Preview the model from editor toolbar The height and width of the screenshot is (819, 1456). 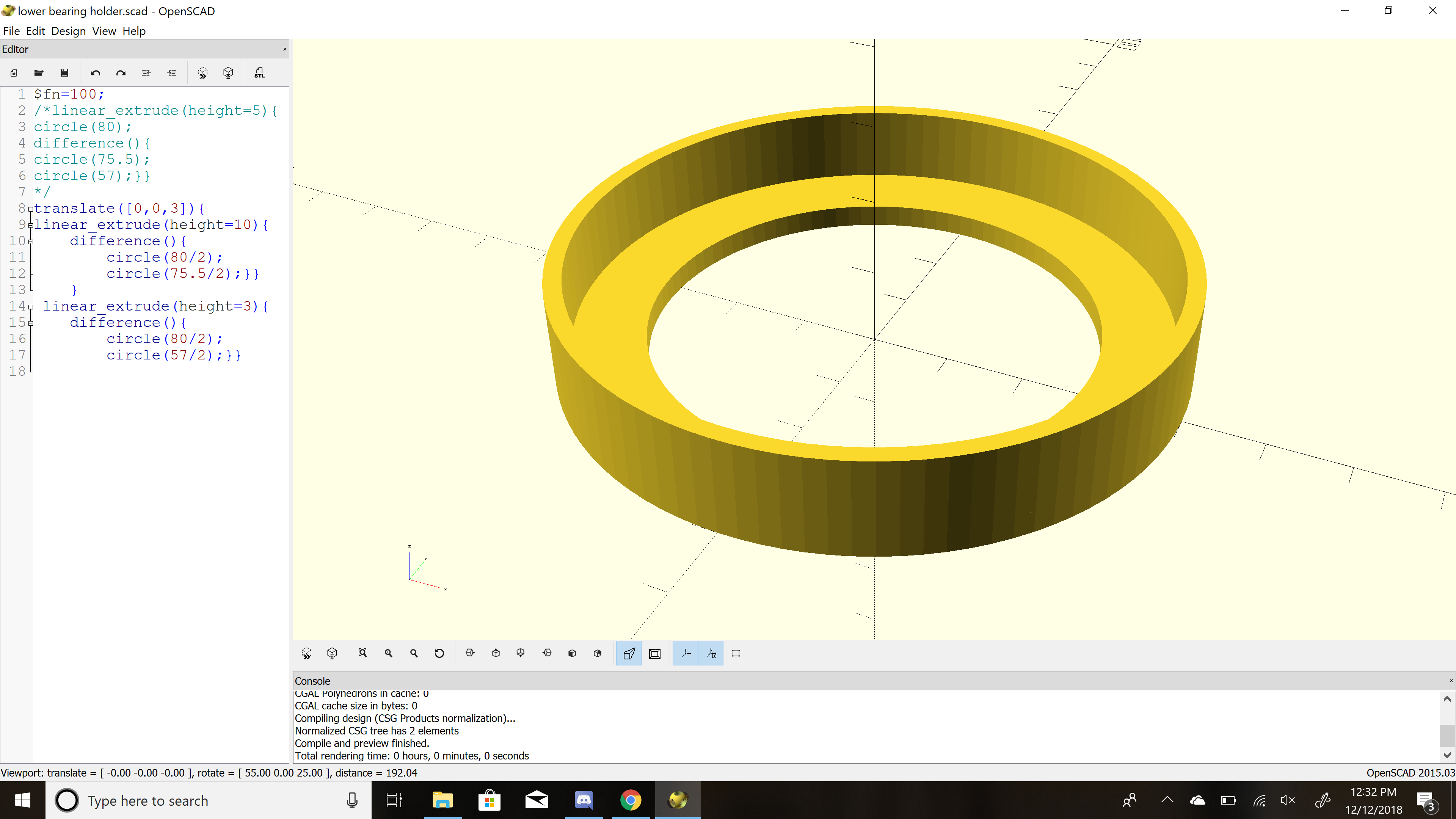202,73
